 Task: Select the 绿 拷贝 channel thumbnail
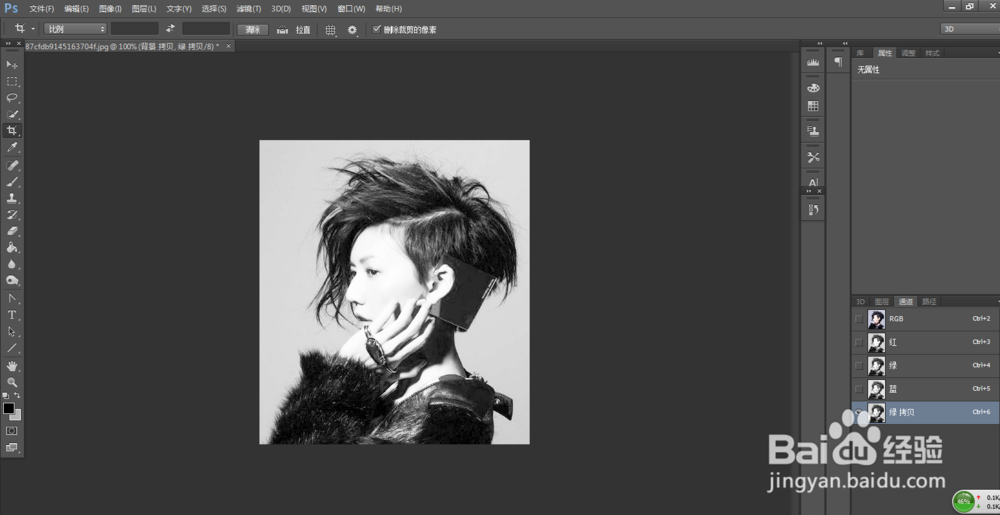click(x=876, y=412)
